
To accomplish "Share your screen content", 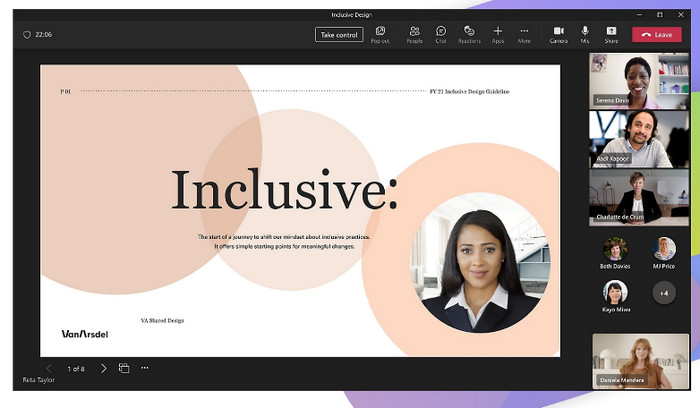I will [x=611, y=34].
